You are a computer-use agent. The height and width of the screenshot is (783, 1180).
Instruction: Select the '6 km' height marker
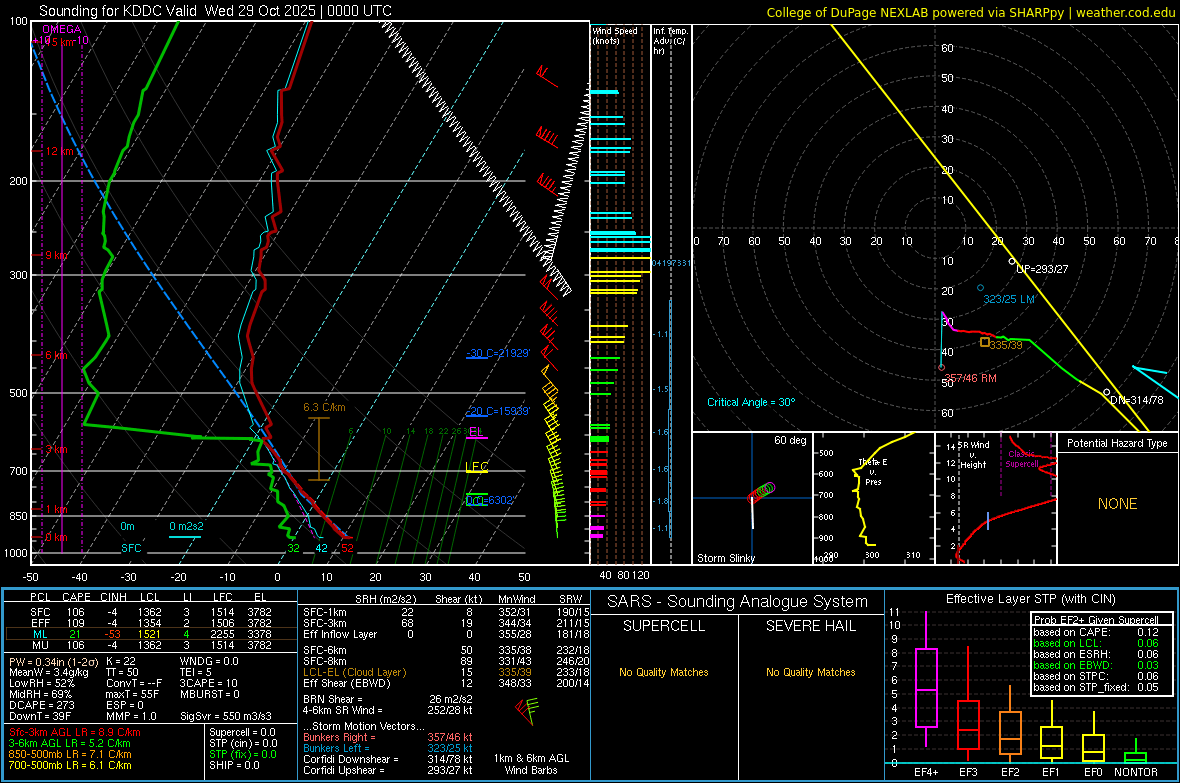click(x=56, y=355)
